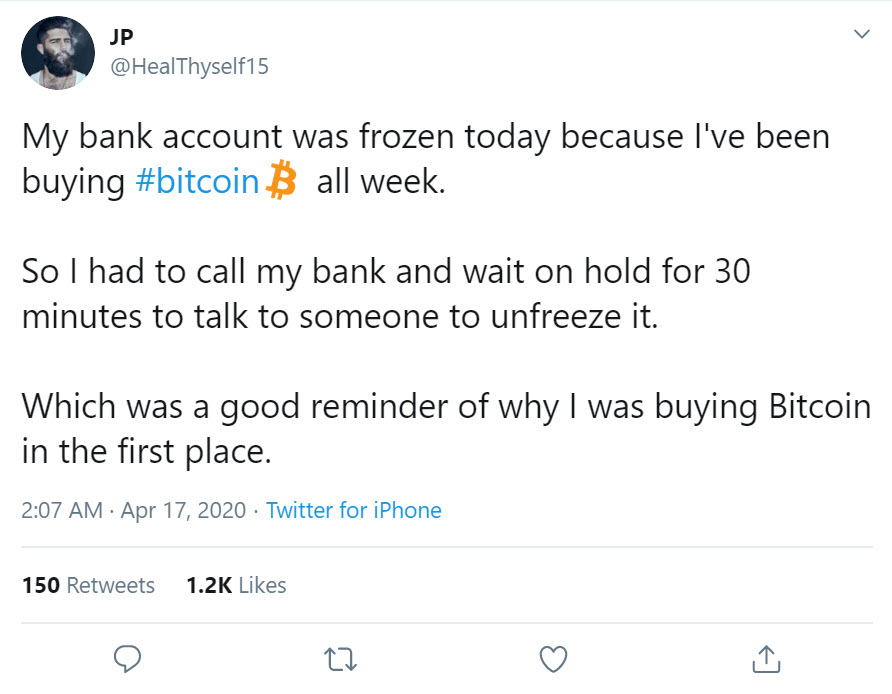The image size is (892, 694).
Task: Retweet the post via the retweet button
Action: (340, 659)
